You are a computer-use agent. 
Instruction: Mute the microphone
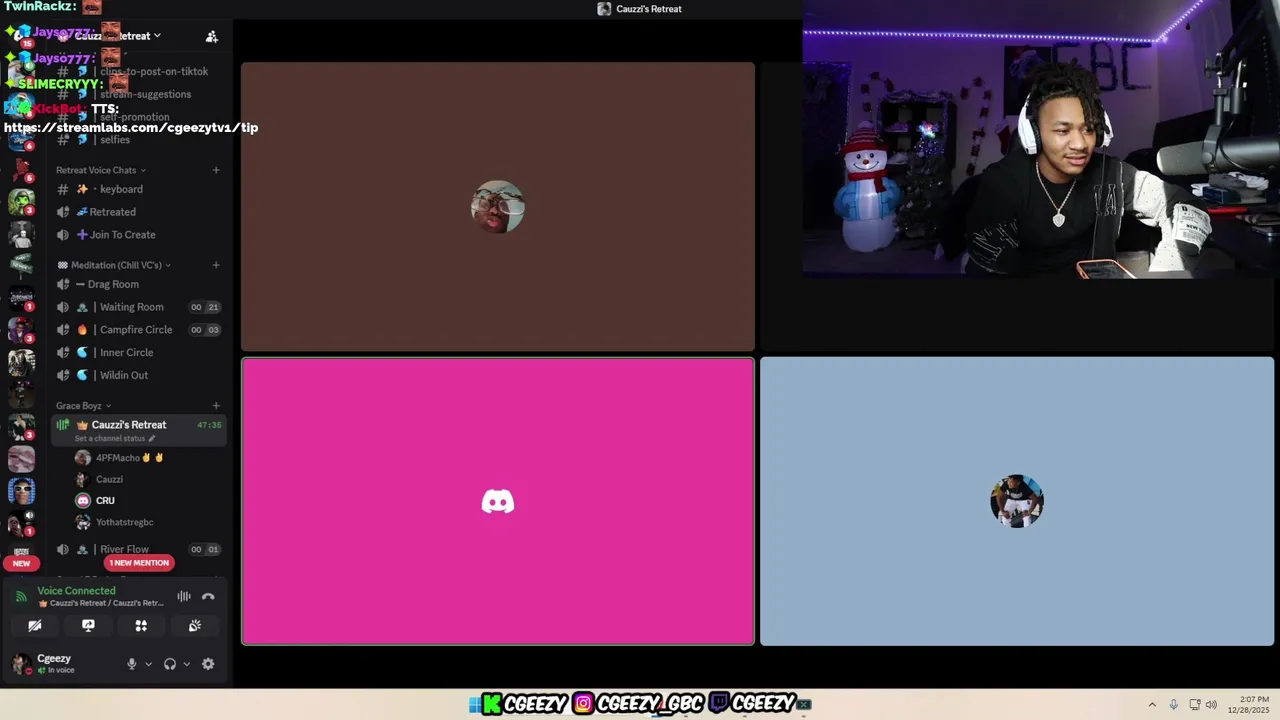pyautogui.click(x=131, y=664)
